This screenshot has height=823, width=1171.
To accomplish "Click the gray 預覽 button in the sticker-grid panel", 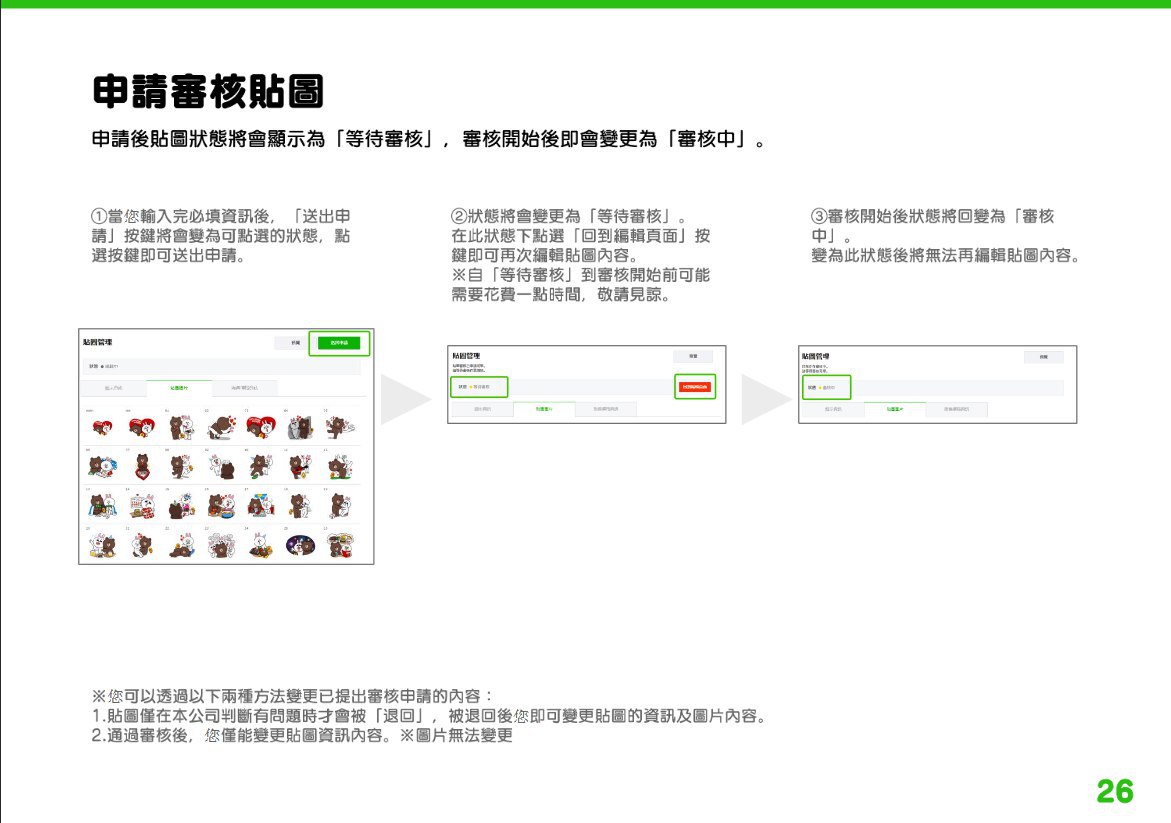I will 293,343.
